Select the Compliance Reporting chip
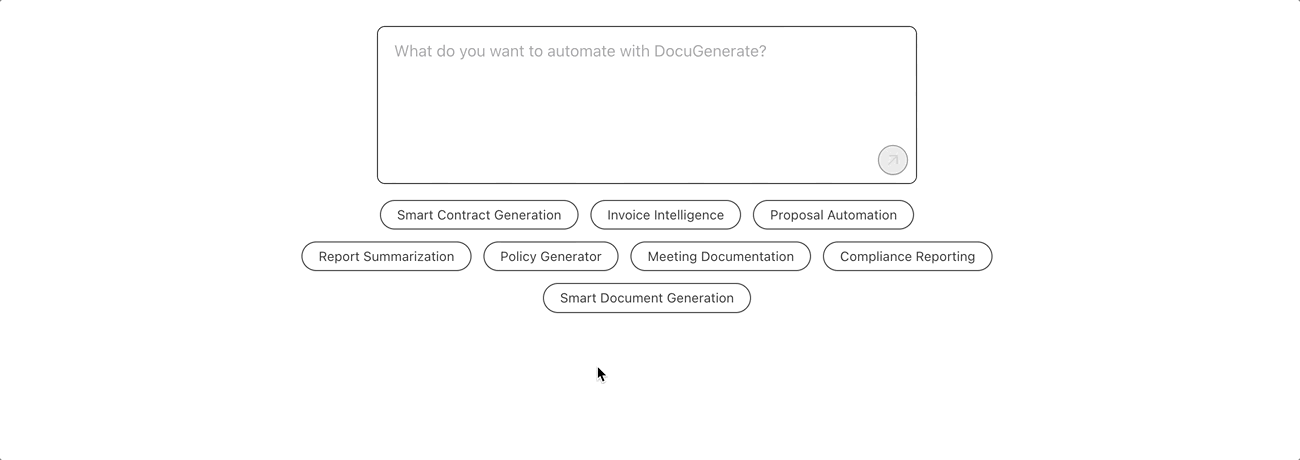 (907, 257)
